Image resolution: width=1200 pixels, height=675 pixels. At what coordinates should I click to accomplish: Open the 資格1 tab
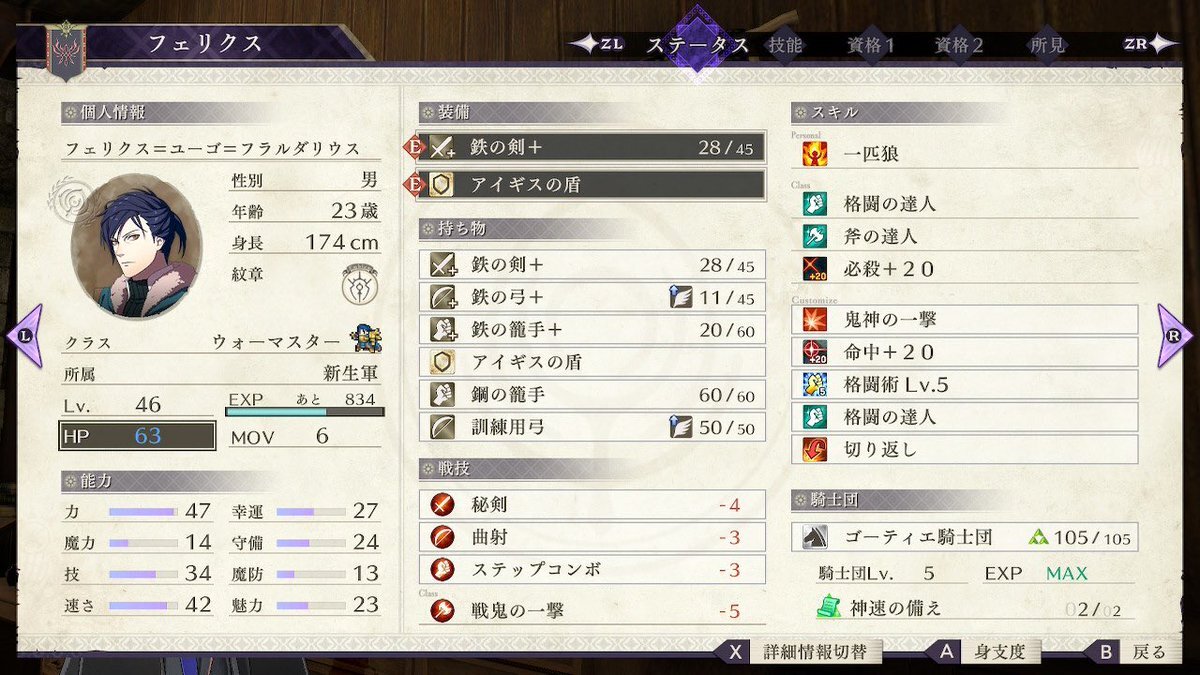(x=871, y=45)
